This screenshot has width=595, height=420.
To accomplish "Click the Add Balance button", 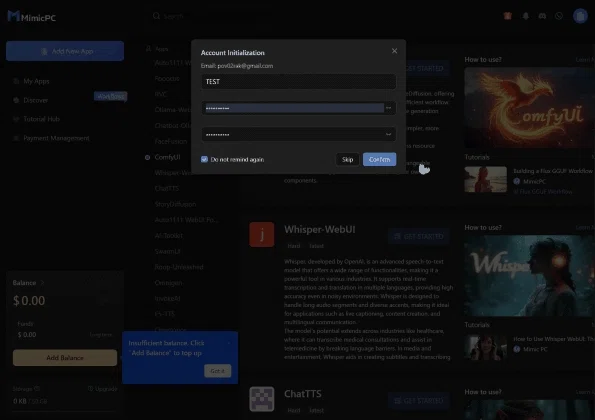I will 65,358.
